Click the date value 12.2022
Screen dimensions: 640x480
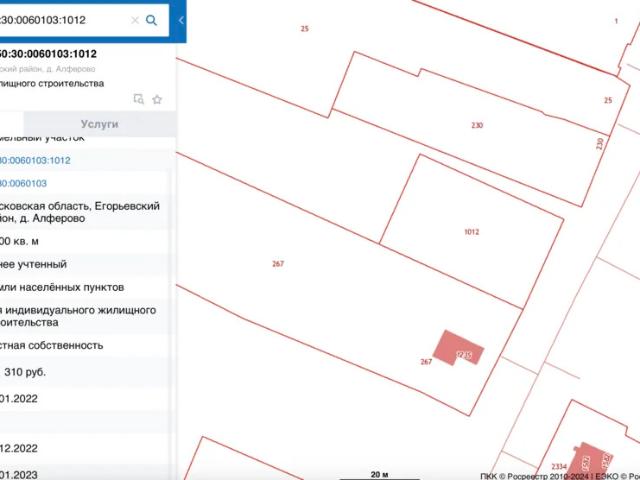(x=19, y=449)
